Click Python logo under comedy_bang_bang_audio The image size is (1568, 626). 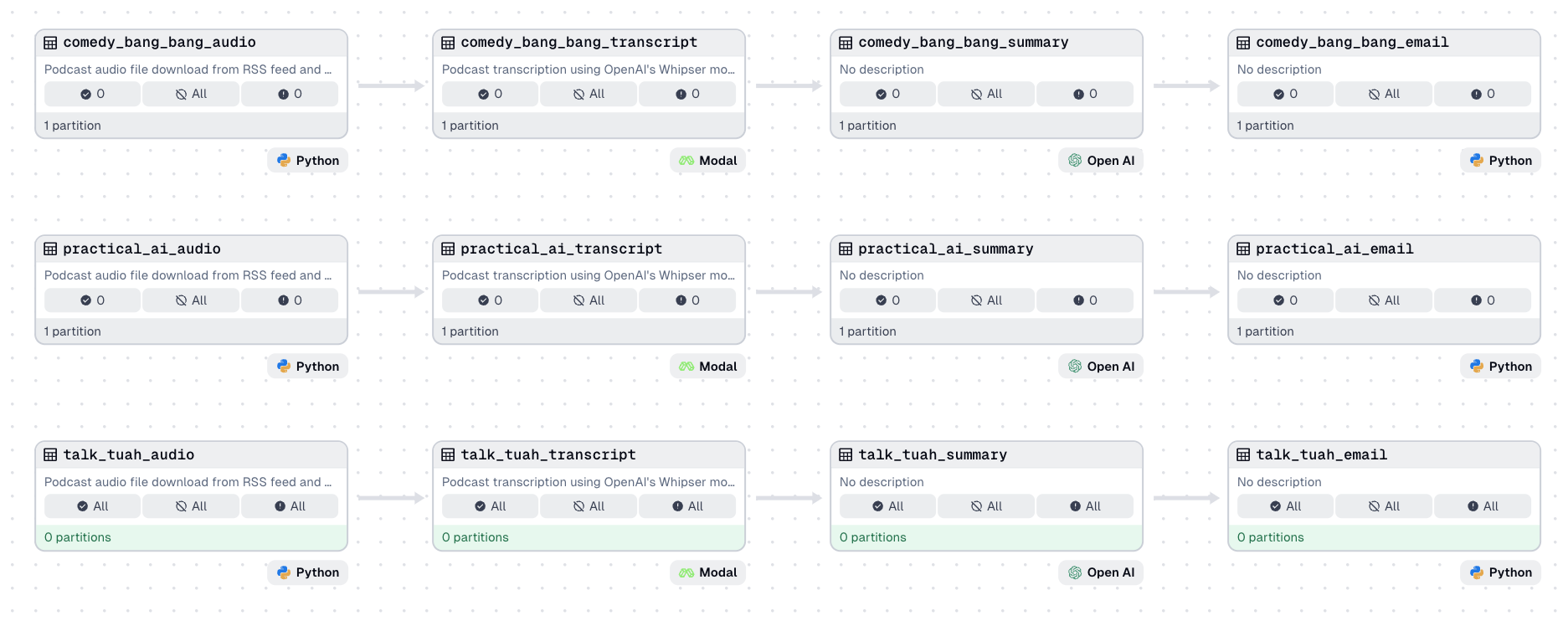284,161
